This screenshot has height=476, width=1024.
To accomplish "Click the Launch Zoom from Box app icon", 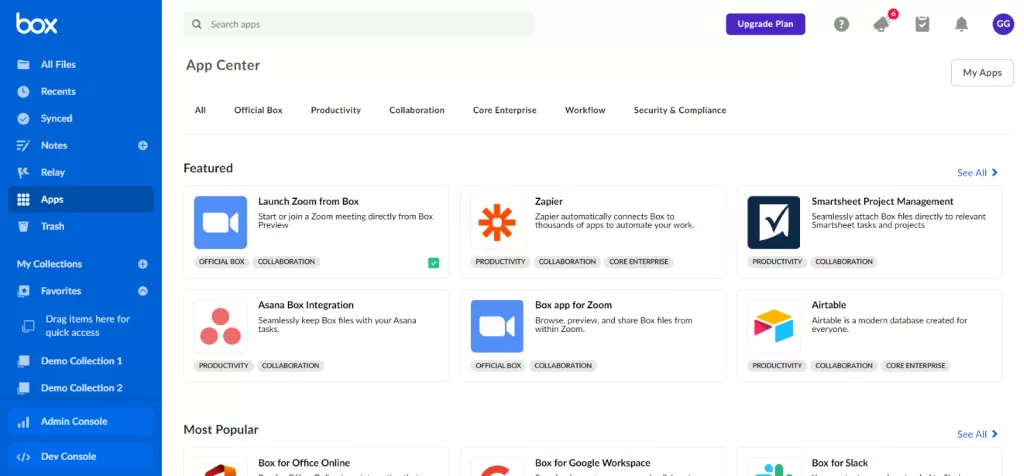I will [x=221, y=223].
